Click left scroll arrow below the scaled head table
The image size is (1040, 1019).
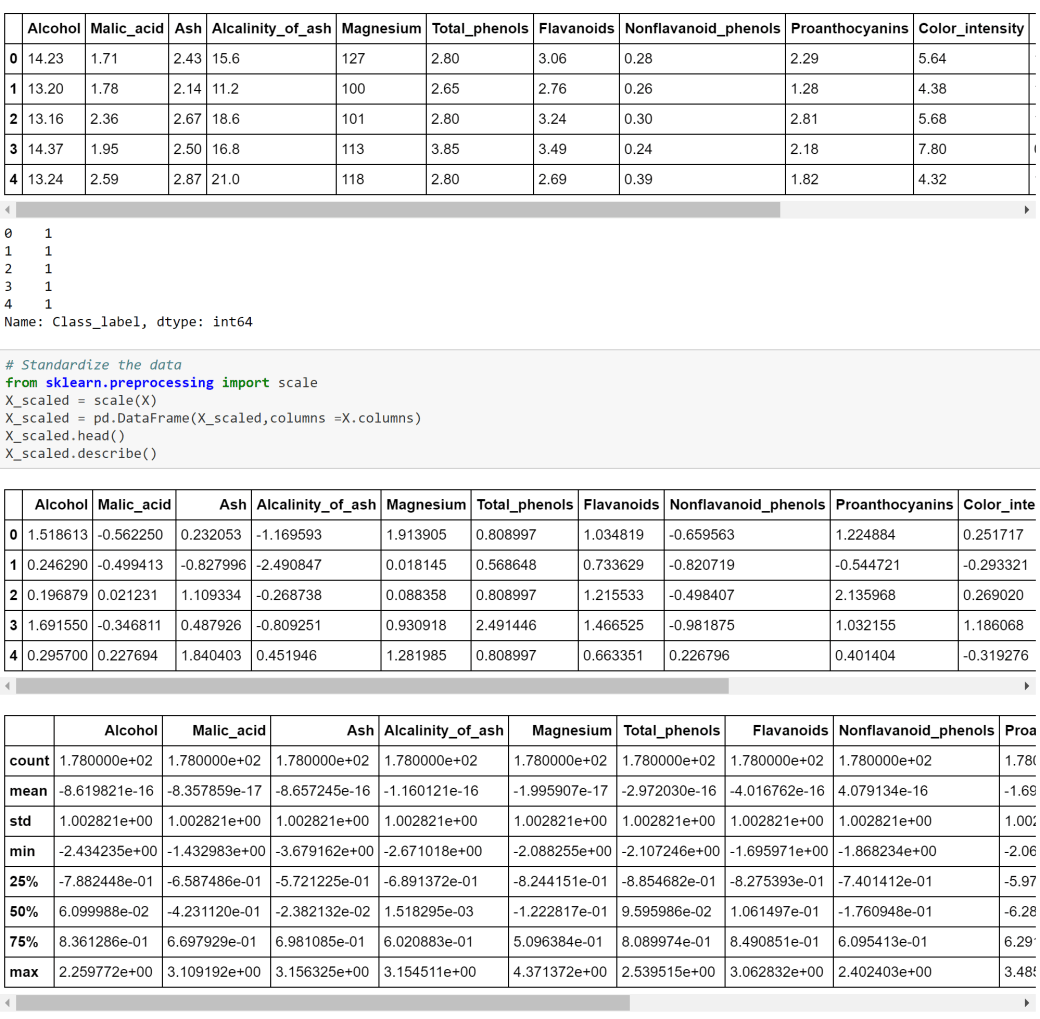click(7, 686)
